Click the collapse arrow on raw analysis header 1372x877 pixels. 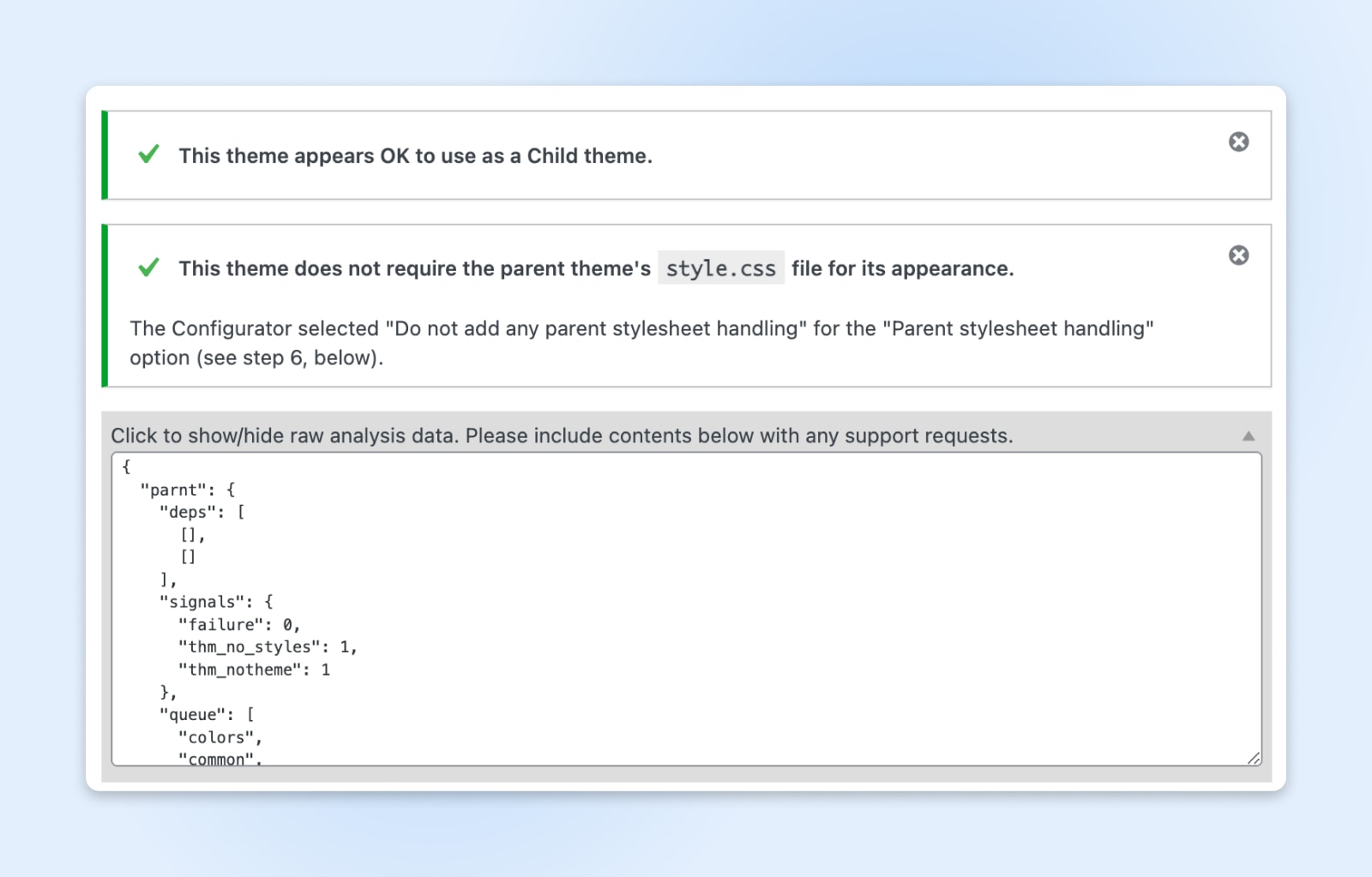tap(1248, 435)
